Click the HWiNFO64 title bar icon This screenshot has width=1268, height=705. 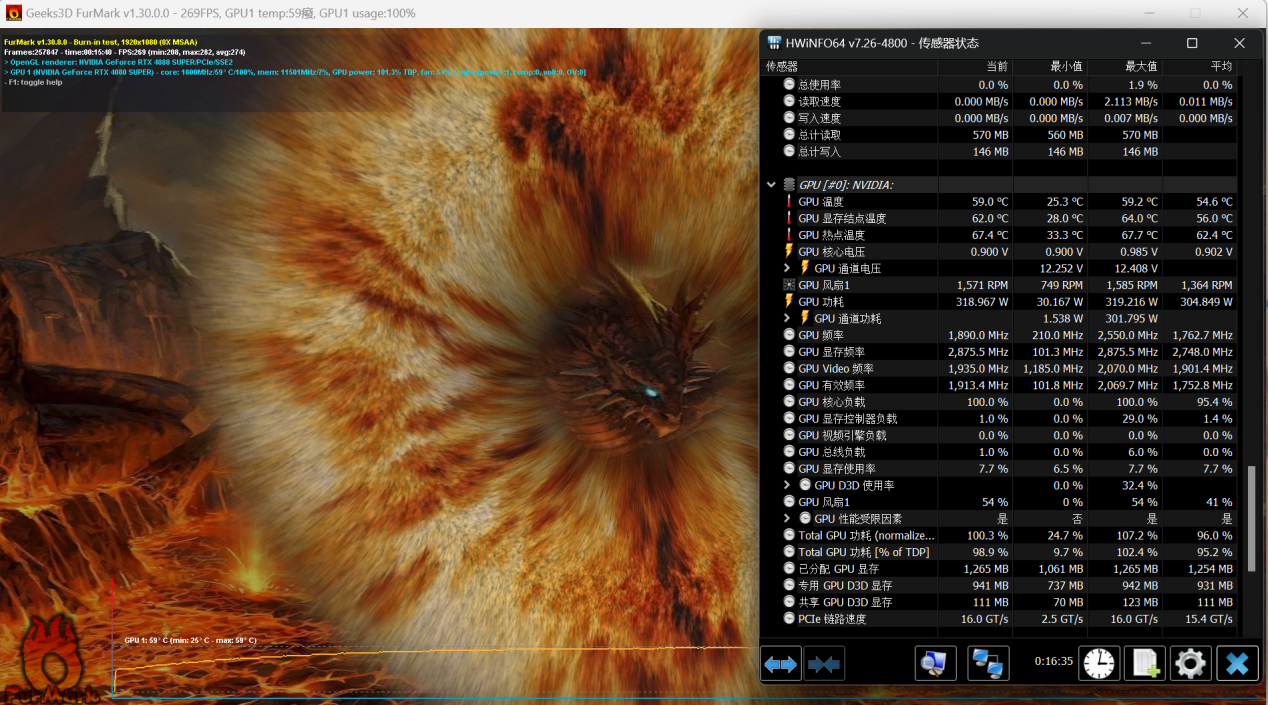click(x=774, y=43)
